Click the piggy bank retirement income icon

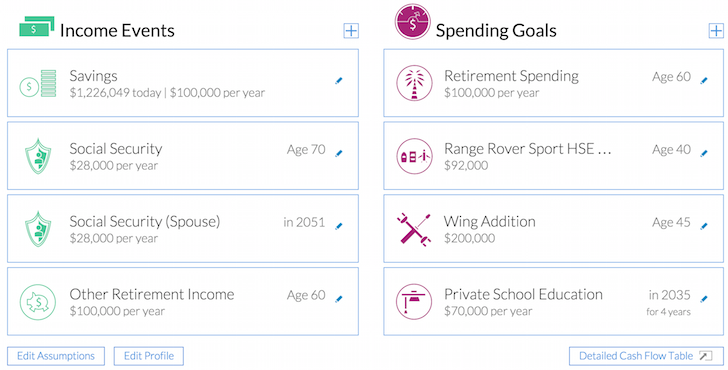tap(38, 302)
